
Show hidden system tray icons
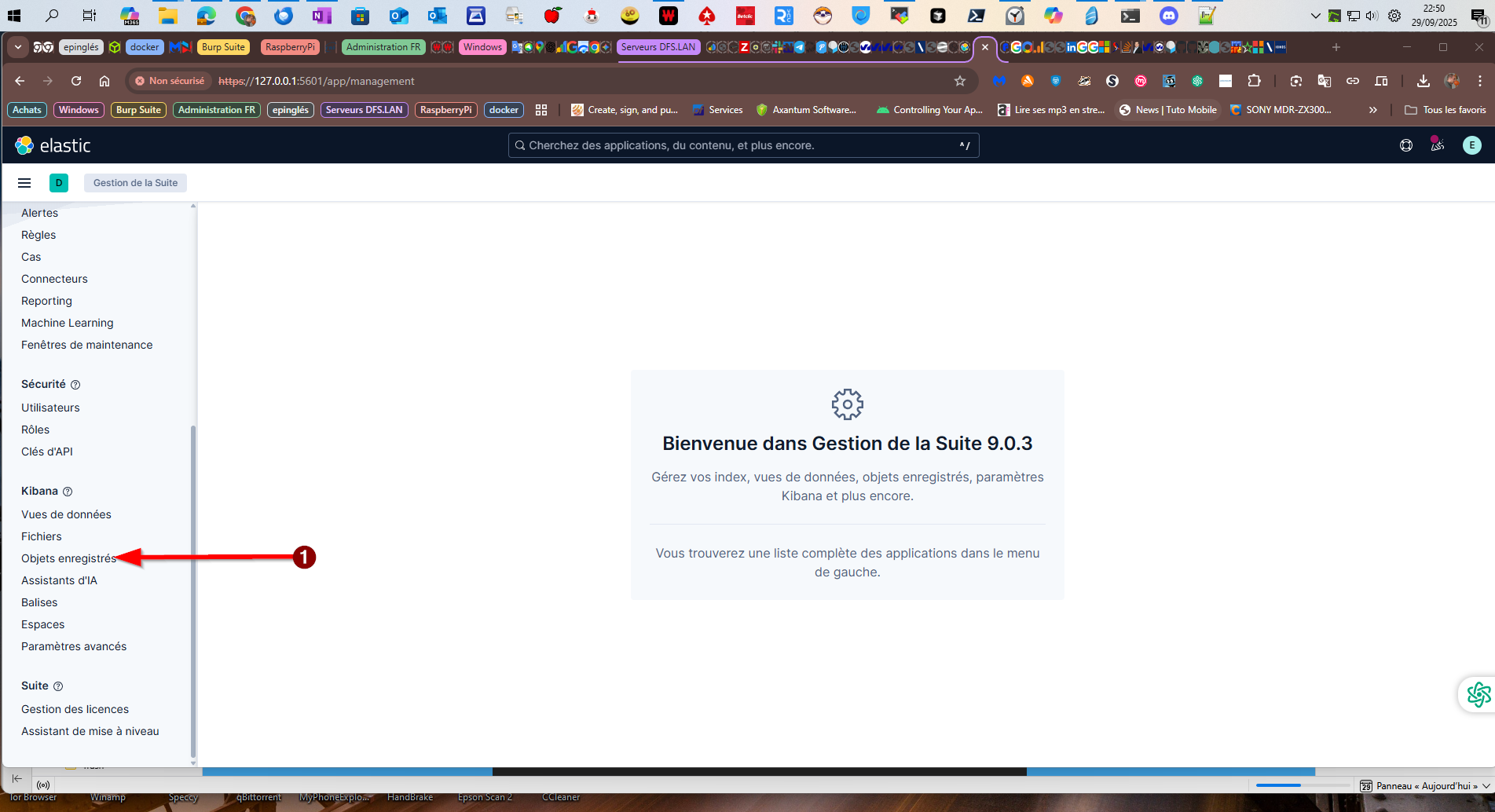(1315, 16)
